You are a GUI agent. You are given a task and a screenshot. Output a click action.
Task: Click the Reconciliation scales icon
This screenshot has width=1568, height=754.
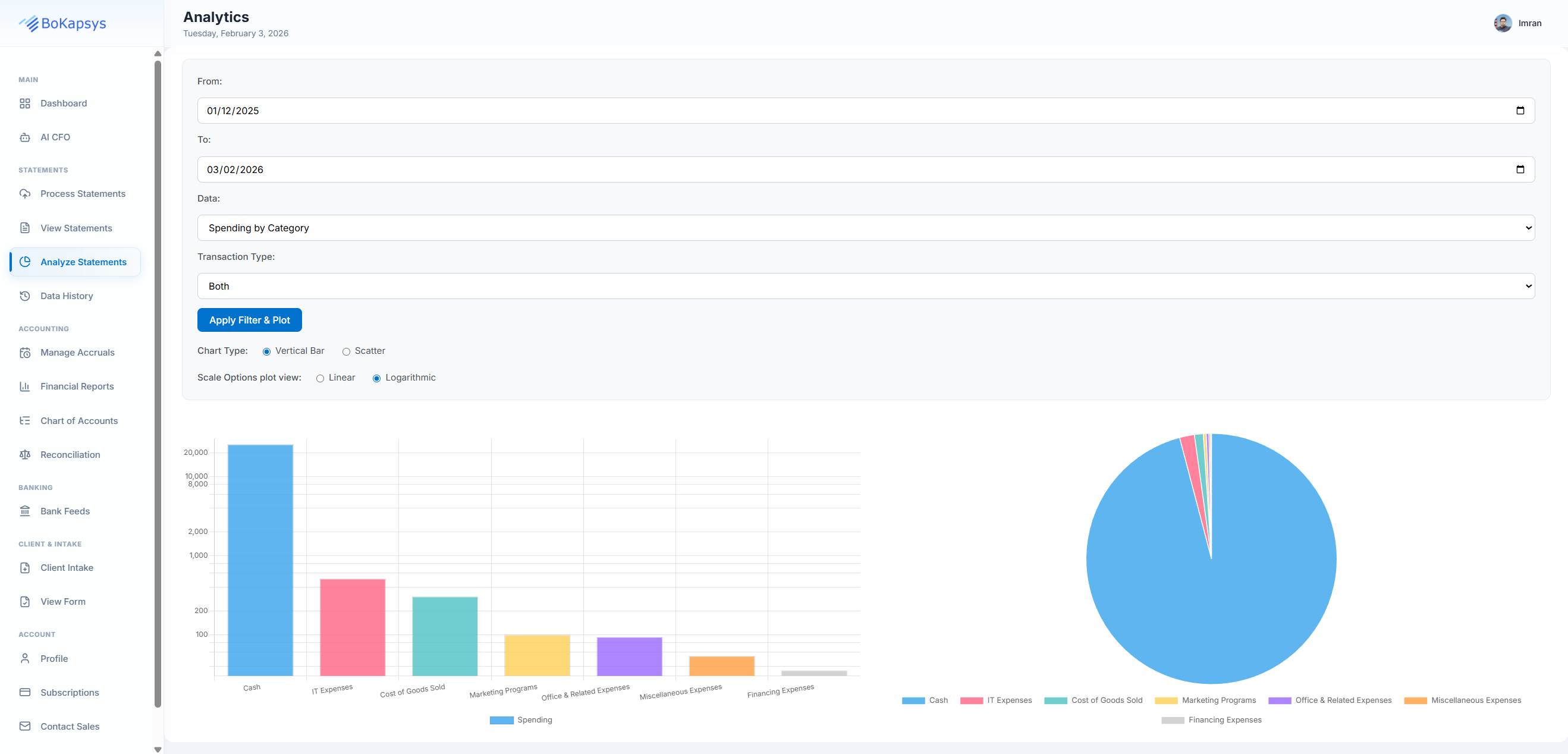click(x=25, y=454)
